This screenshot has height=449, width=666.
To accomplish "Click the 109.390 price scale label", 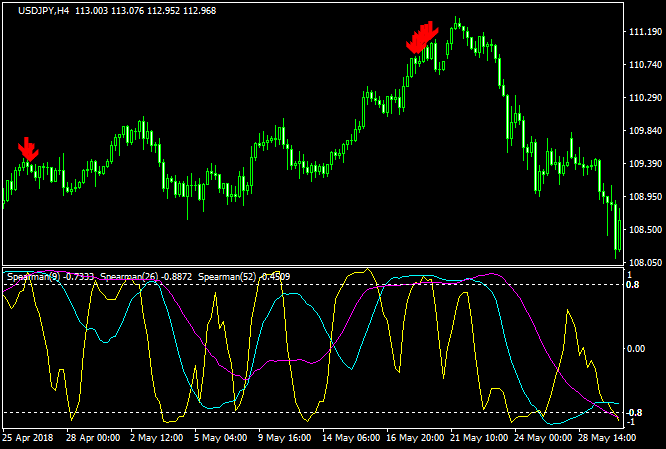I will [x=645, y=164].
